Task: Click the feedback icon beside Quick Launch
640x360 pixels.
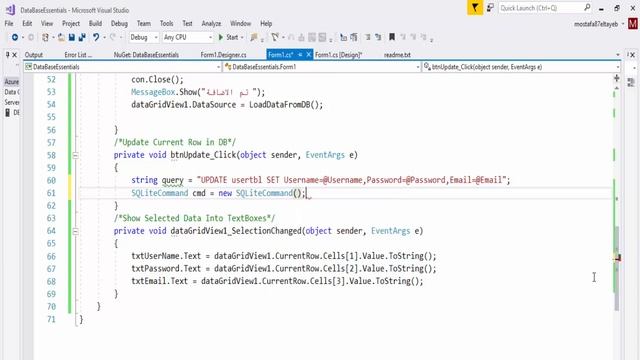Action: [x=490, y=8]
